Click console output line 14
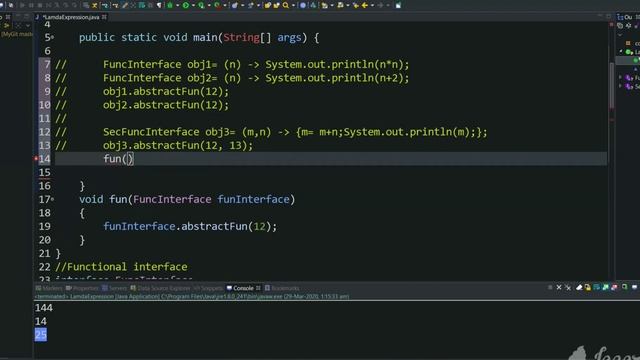Viewport: 640px width, 360px height. 41,321
